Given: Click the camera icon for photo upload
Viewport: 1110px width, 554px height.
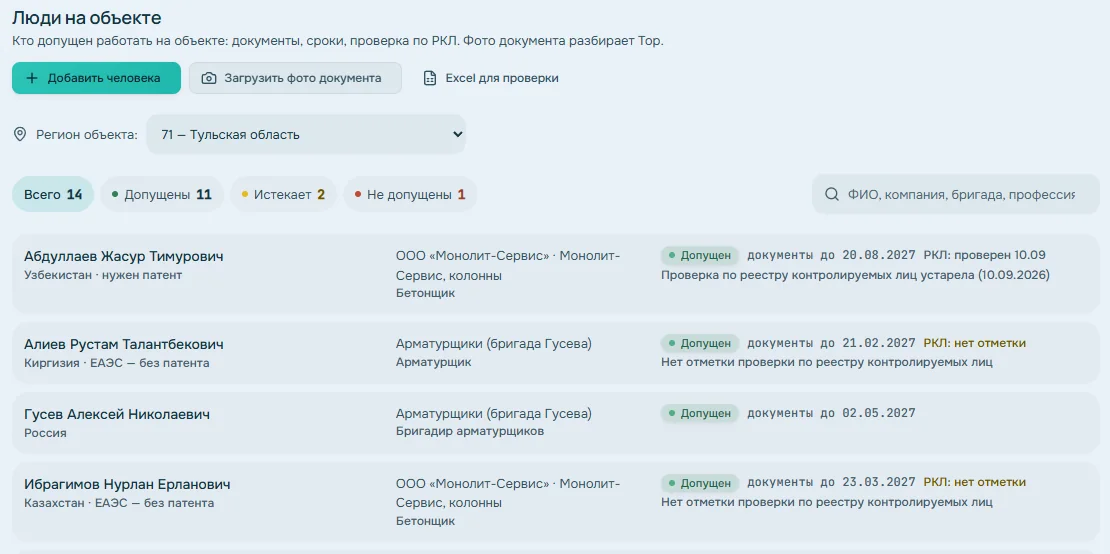Looking at the screenshot, I should pos(209,78).
